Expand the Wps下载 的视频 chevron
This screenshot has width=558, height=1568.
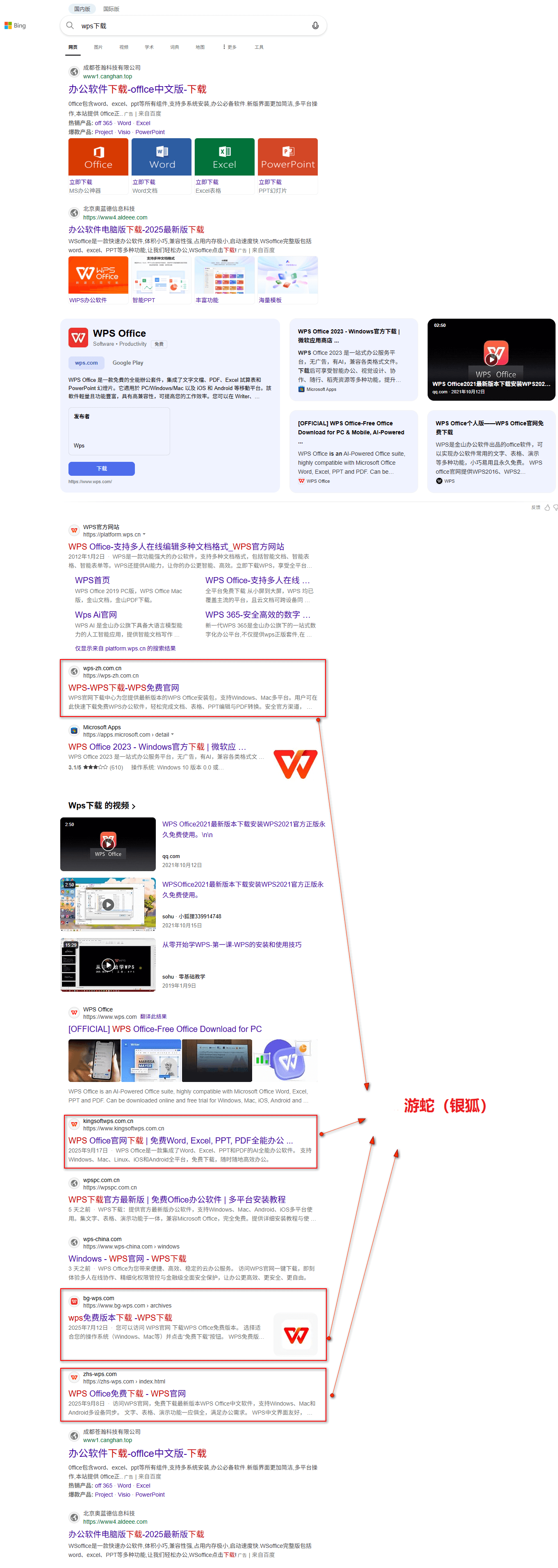tap(133, 806)
